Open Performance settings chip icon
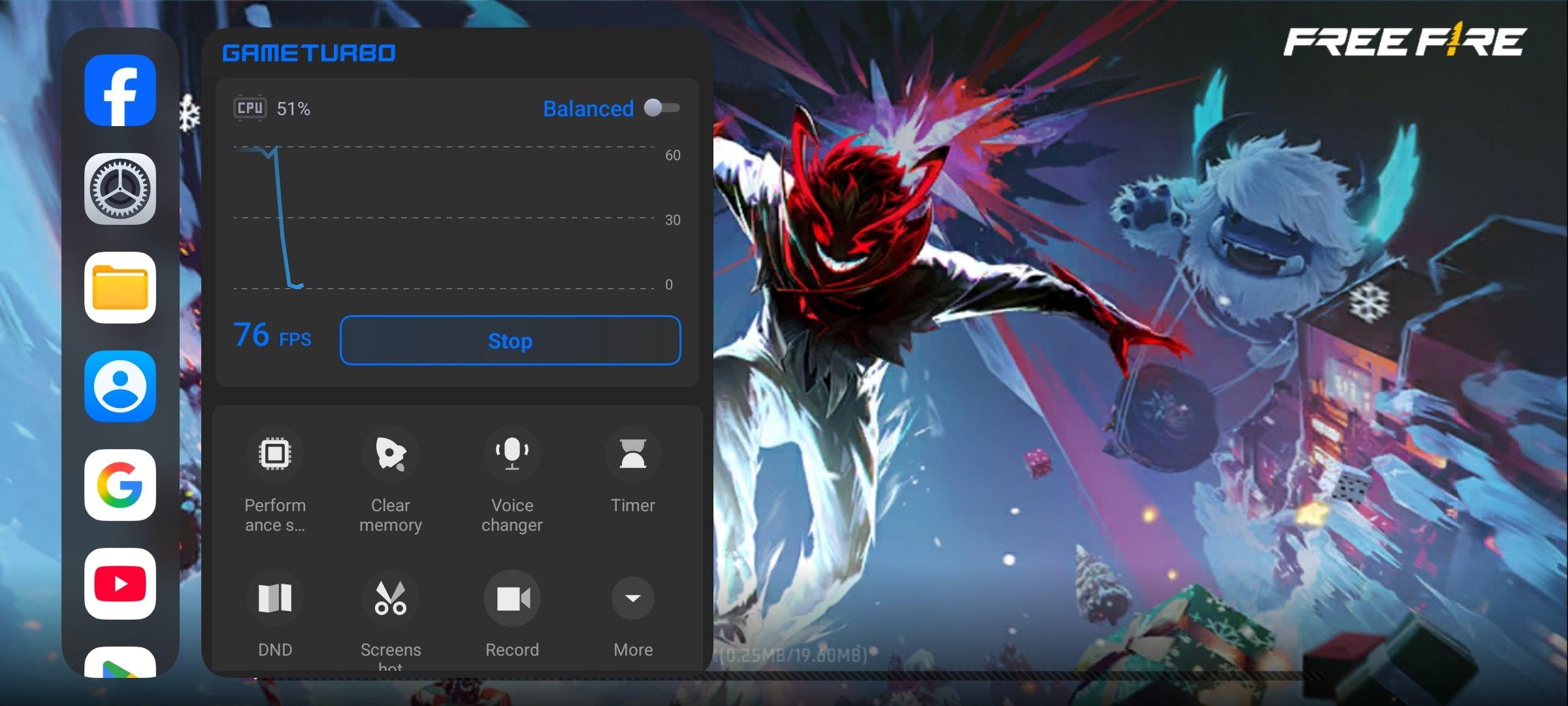 tap(274, 454)
